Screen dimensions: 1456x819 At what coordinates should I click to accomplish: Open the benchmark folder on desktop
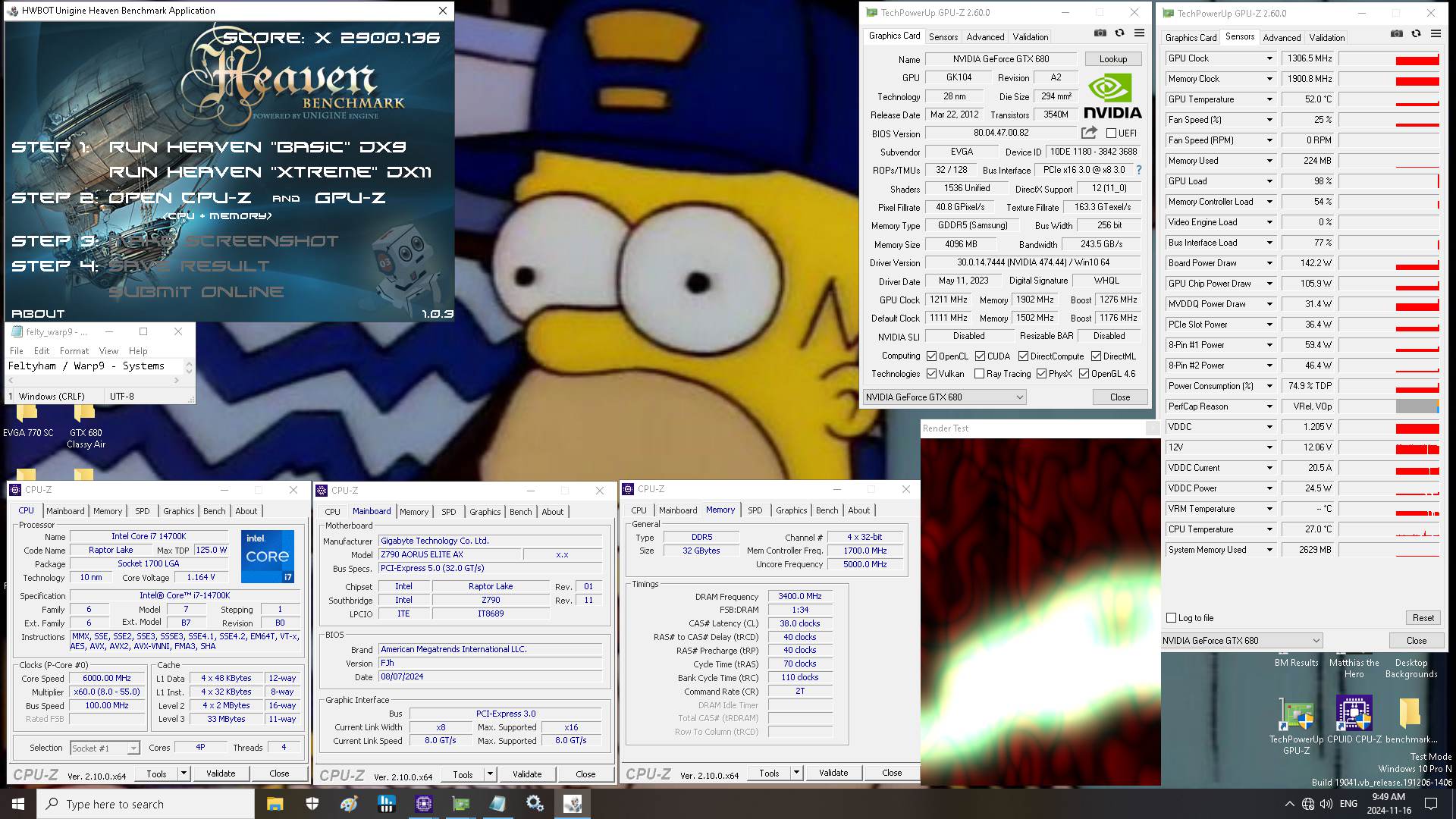click(x=1411, y=720)
